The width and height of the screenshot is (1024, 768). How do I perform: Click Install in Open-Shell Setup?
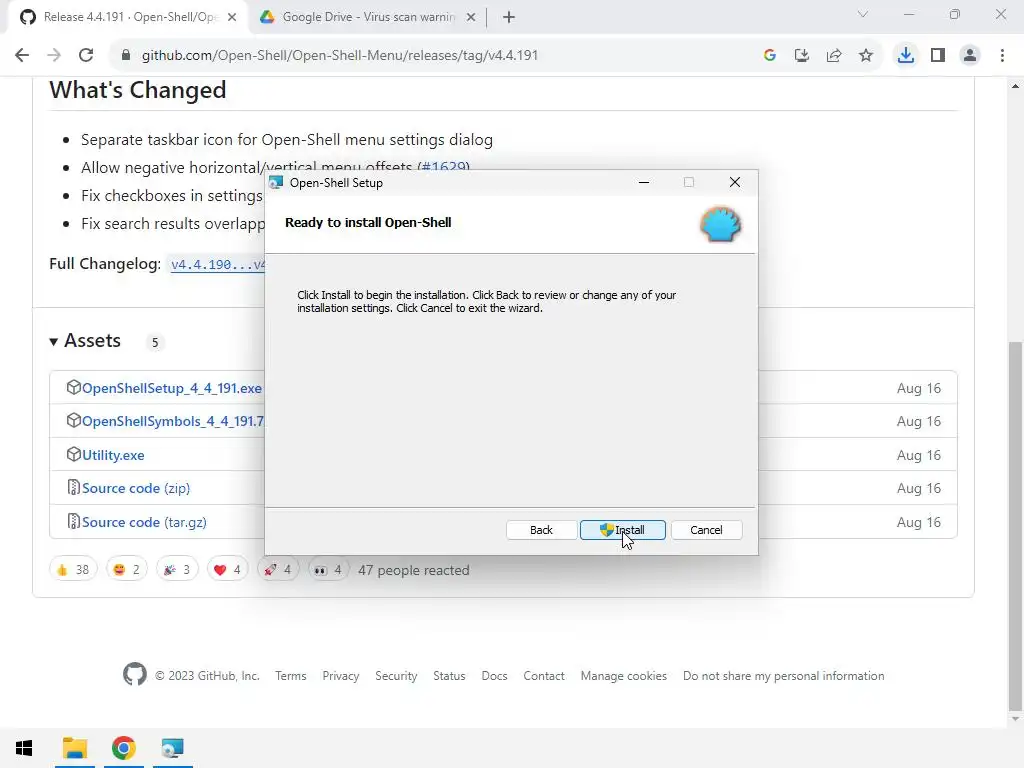point(622,530)
